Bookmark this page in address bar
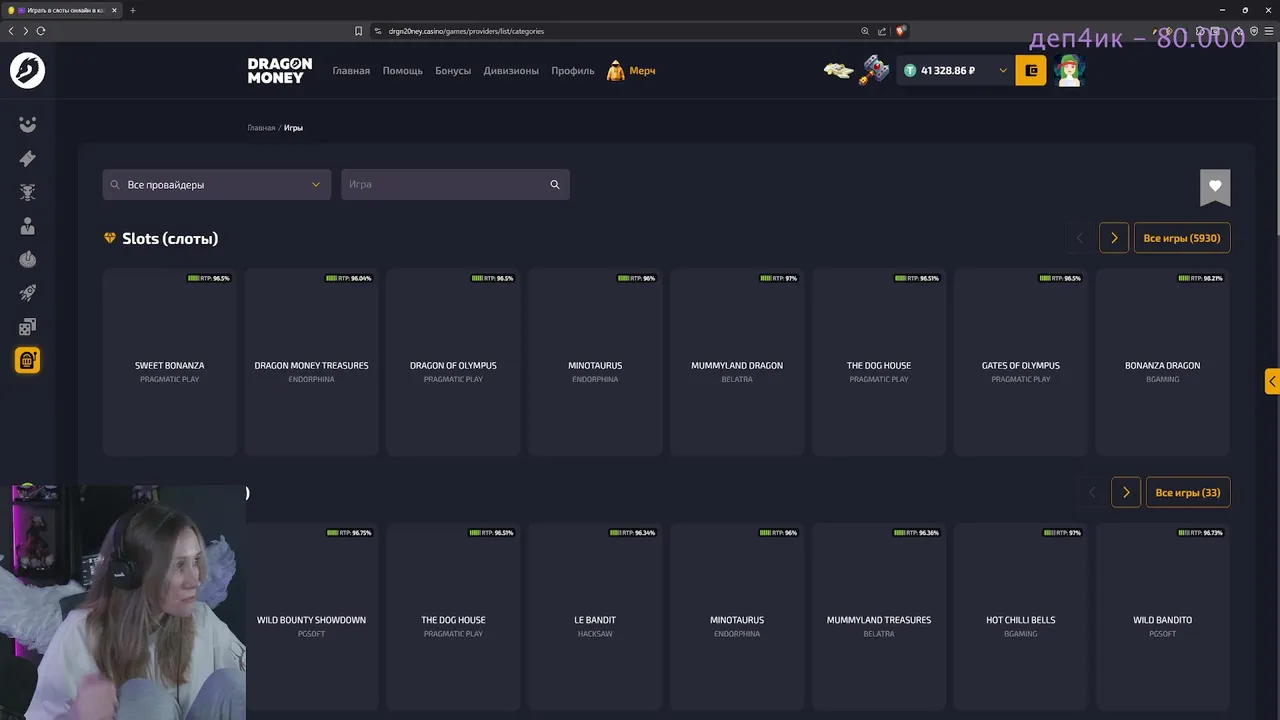The image size is (1280, 720). tap(358, 31)
